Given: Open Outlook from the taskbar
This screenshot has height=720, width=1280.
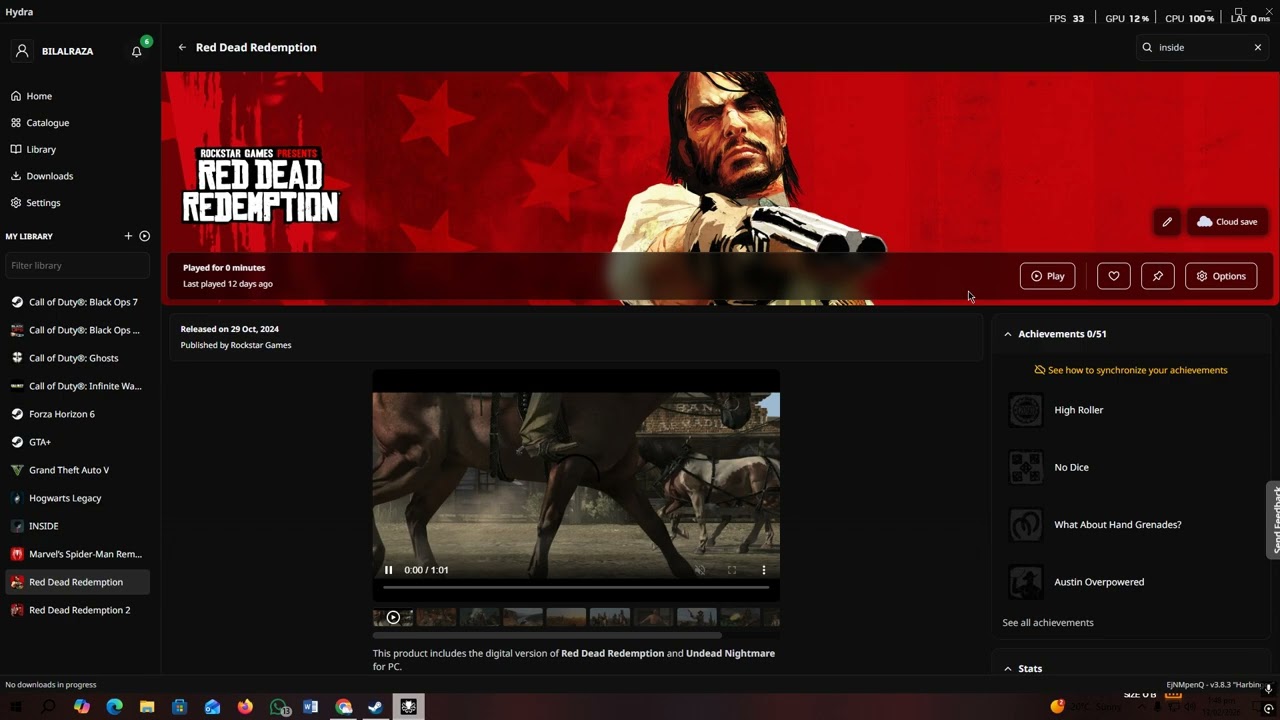Looking at the screenshot, I should (x=212, y=707).
